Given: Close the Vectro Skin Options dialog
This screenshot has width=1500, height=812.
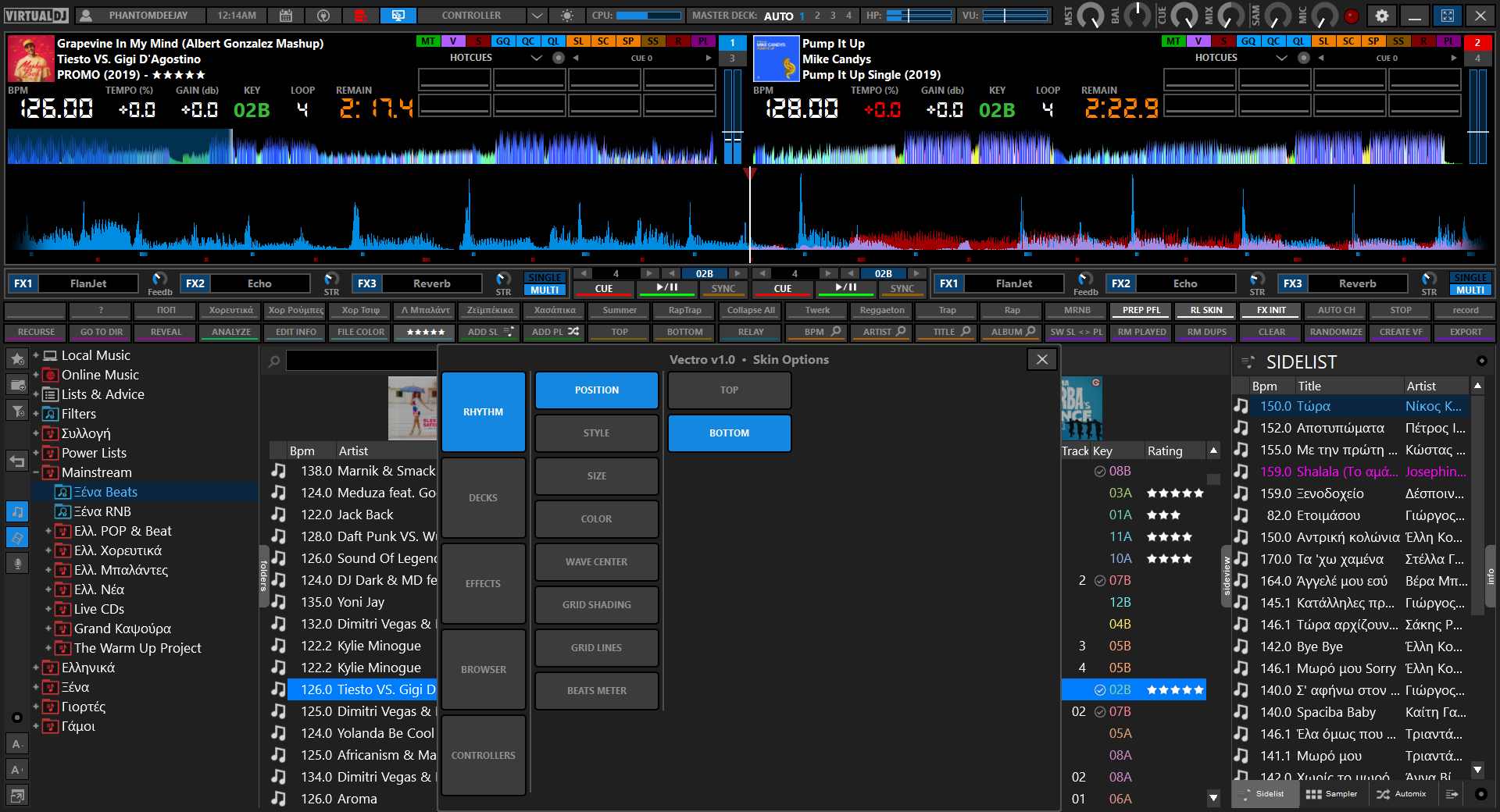Looking at the screenshot, I should pos(1042,359).
